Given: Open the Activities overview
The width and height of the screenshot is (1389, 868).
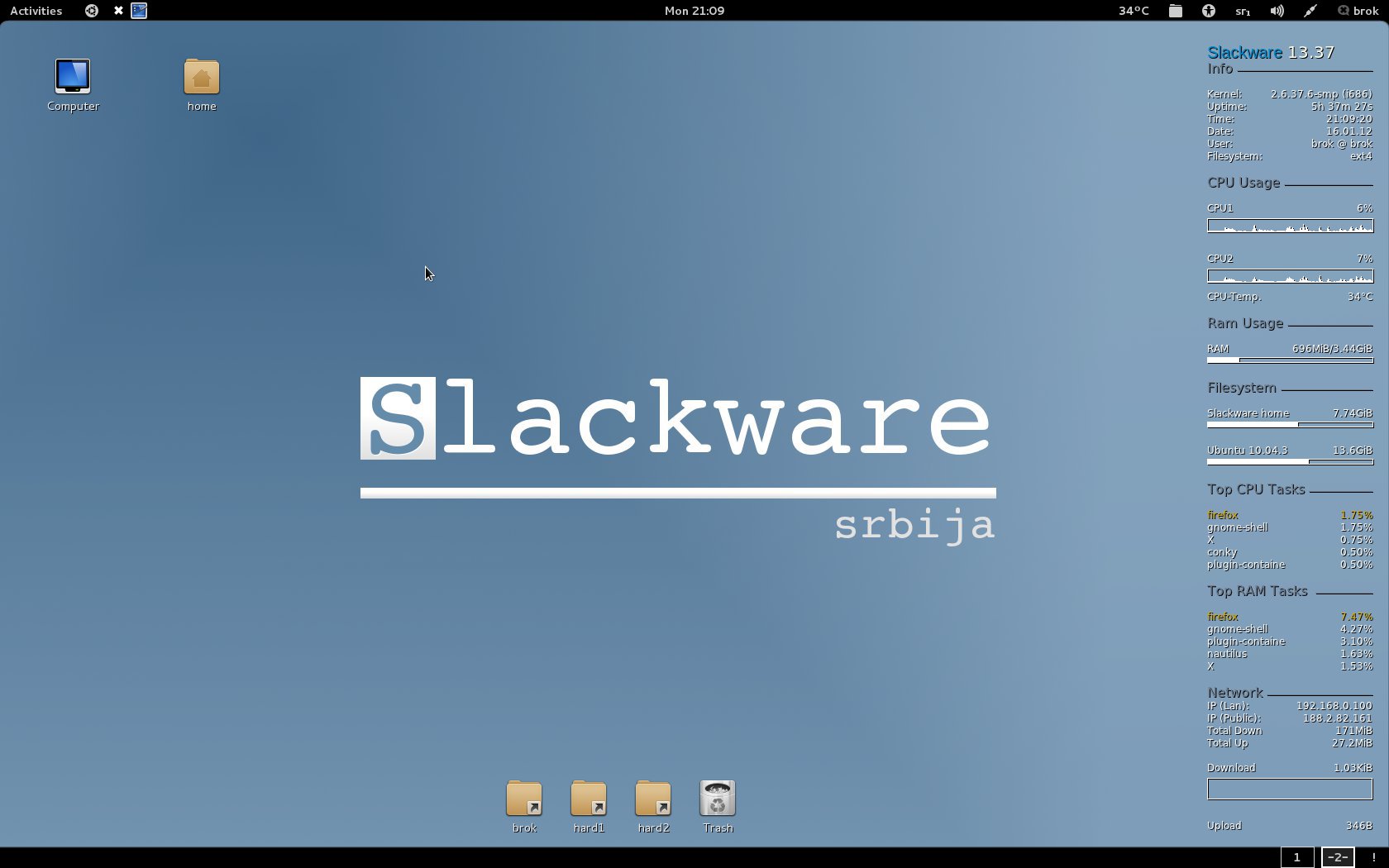Looking at the screenshot, I should pos(36,11).
